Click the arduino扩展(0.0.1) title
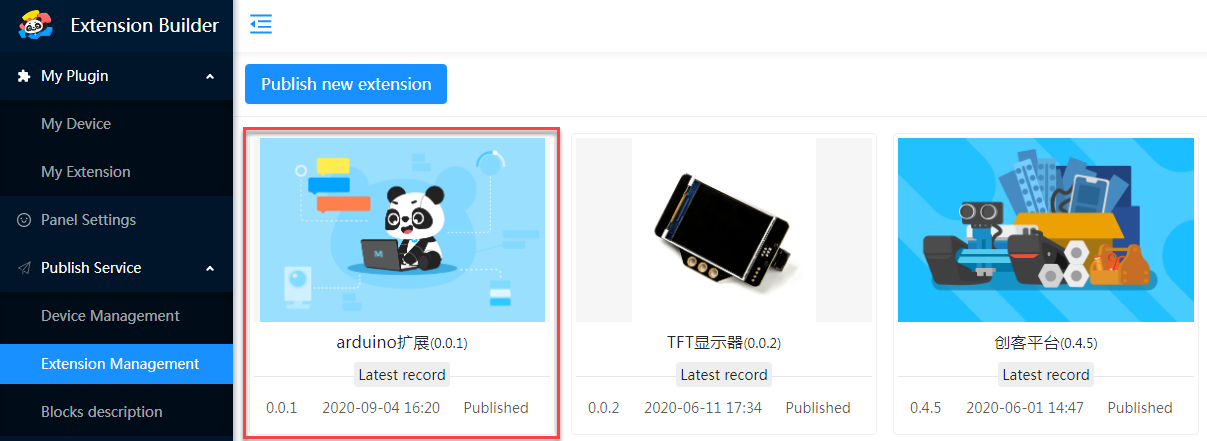 pos(402,343)
